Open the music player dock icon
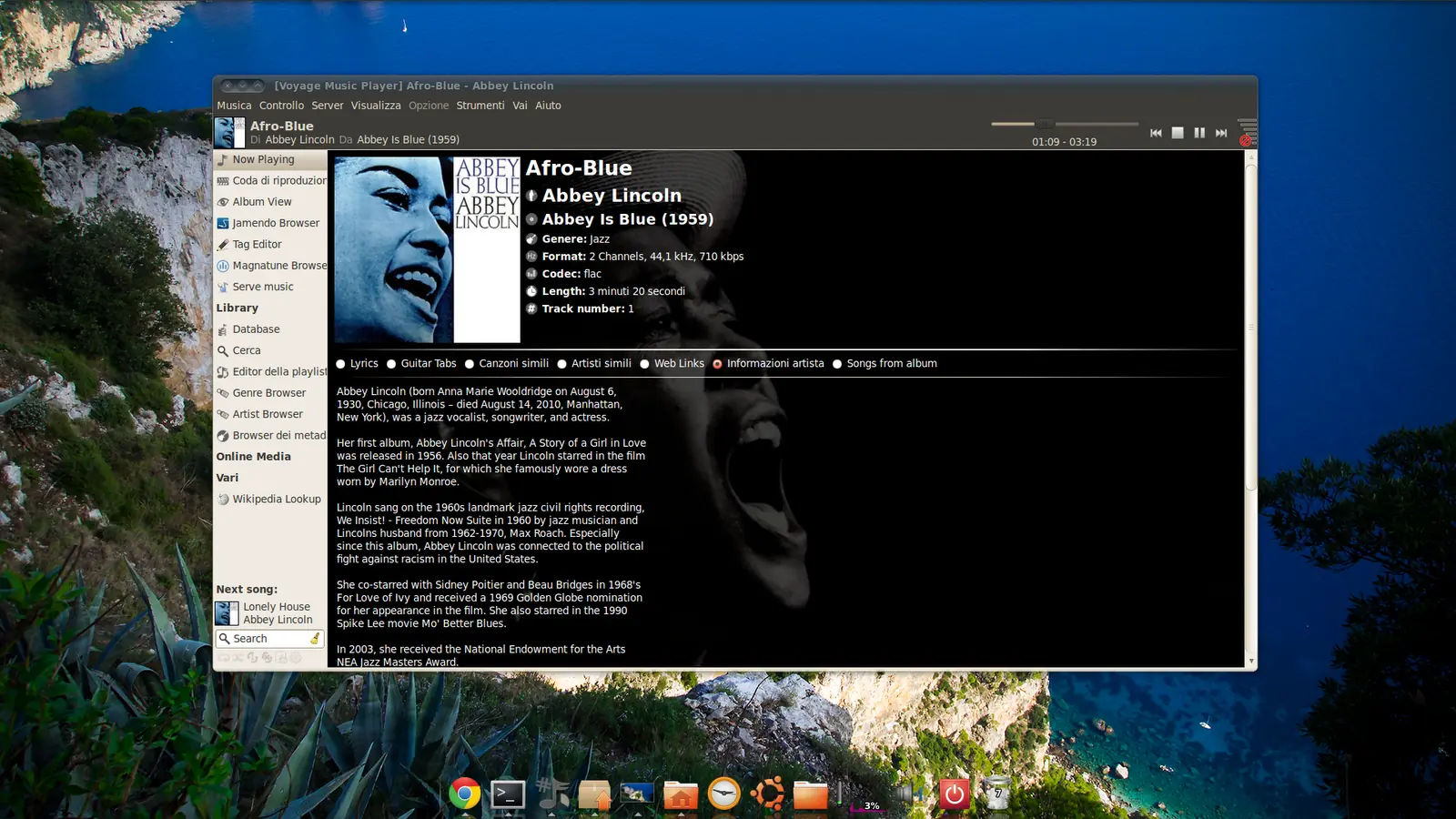Viewport: 1456px width, 819px height. [x=552, y=794]
